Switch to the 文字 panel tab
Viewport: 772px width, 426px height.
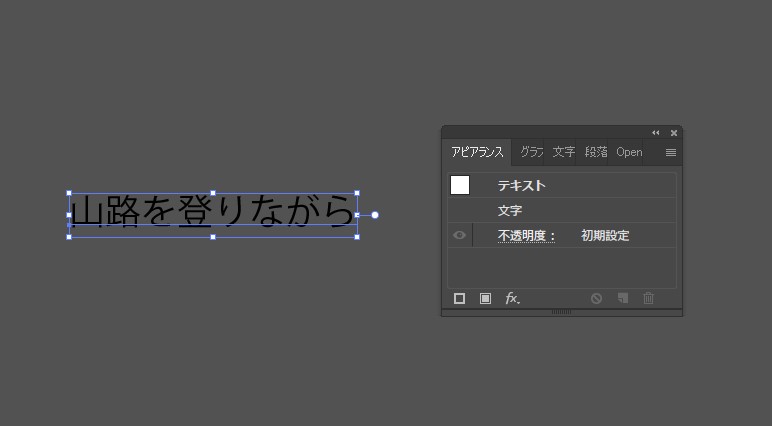563,152
